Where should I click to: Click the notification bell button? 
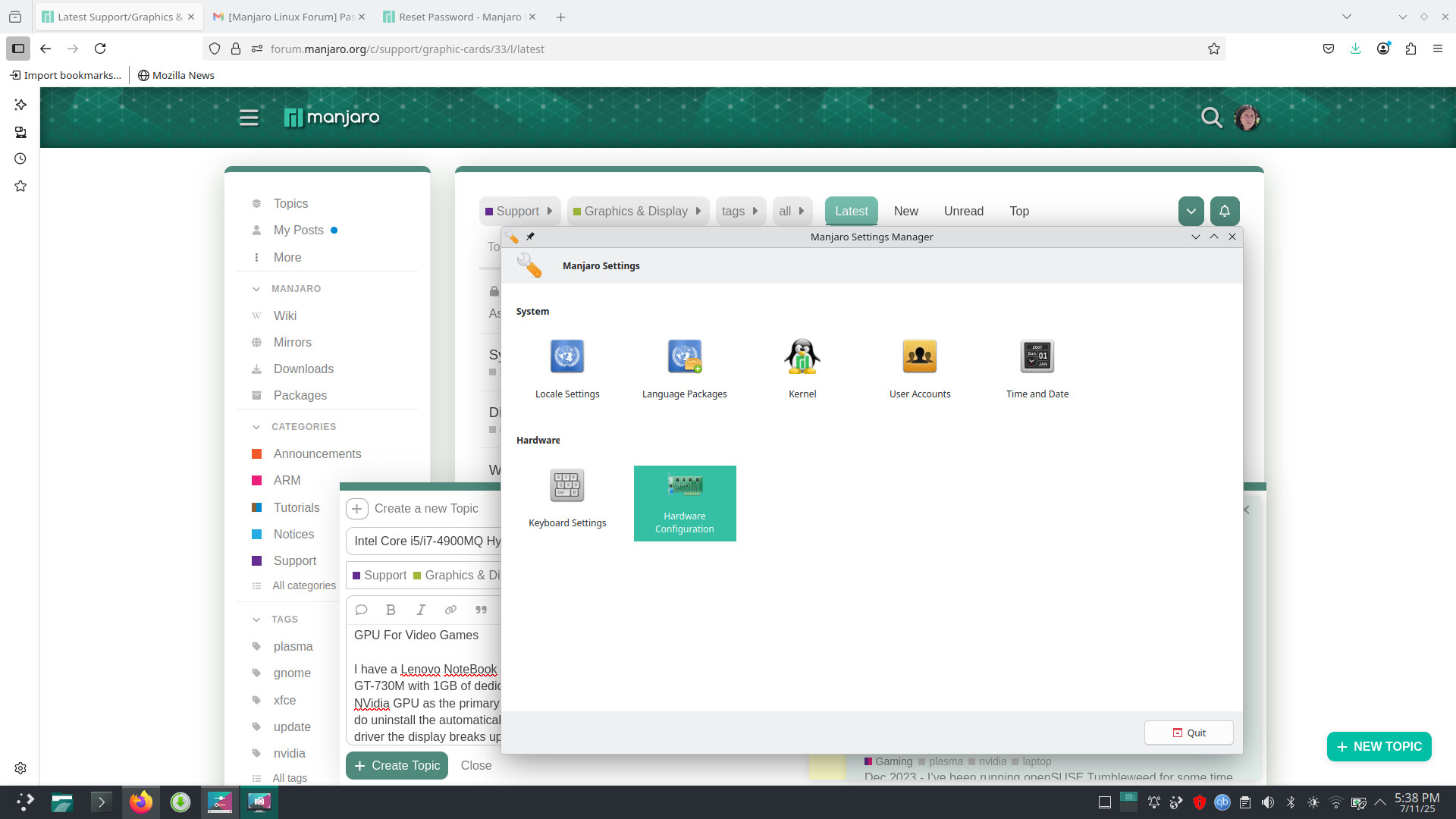tap(1225, 211)
